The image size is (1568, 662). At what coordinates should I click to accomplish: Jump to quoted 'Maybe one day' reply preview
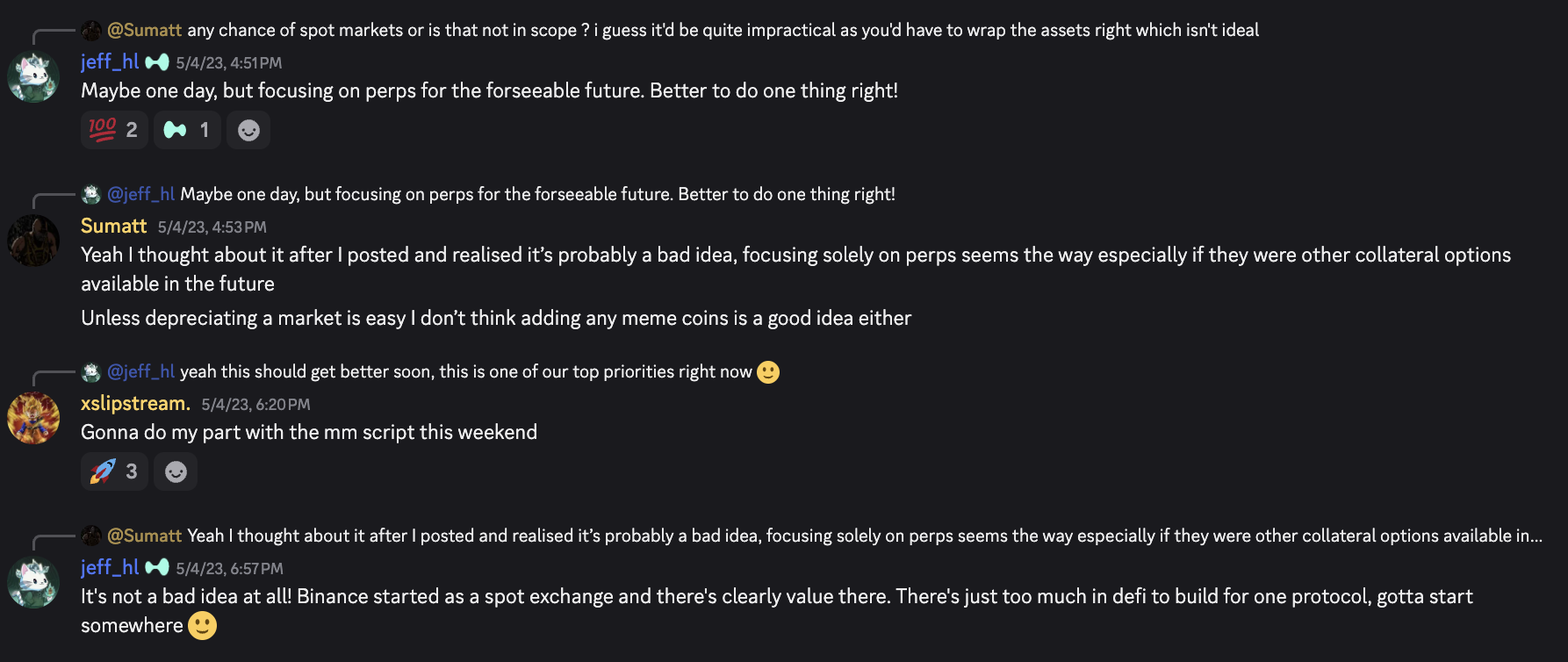[537, 194]
